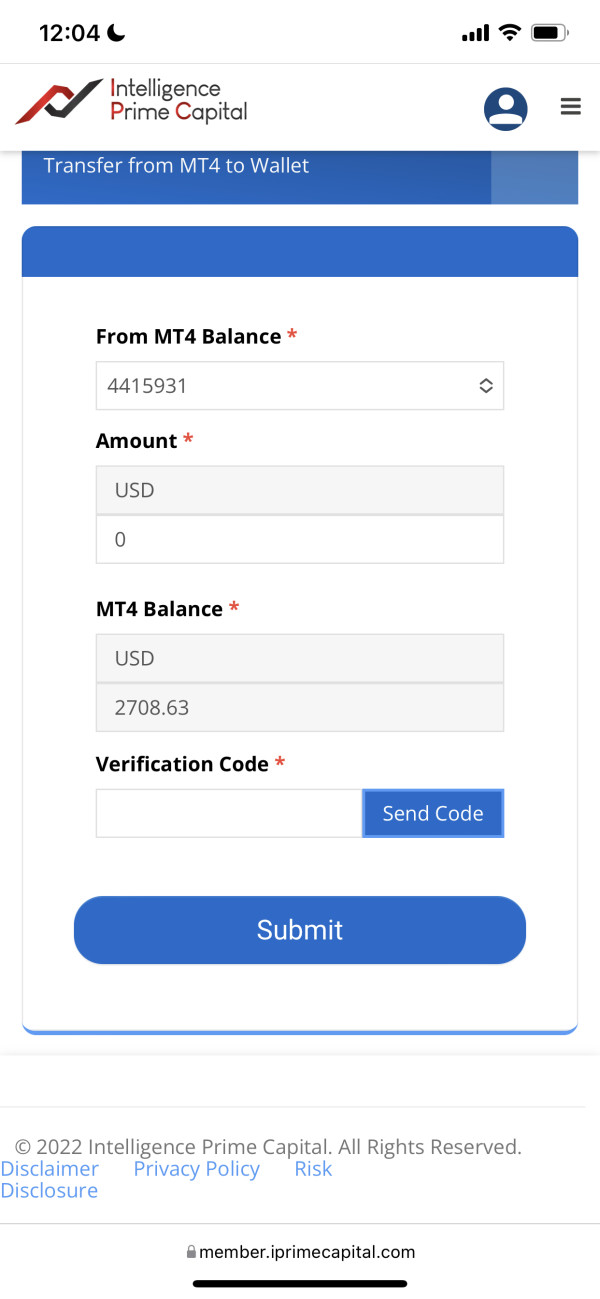Open the Risk Disclosure link
Viewport: 600px width, 1299px height.
click(313, 1169)
